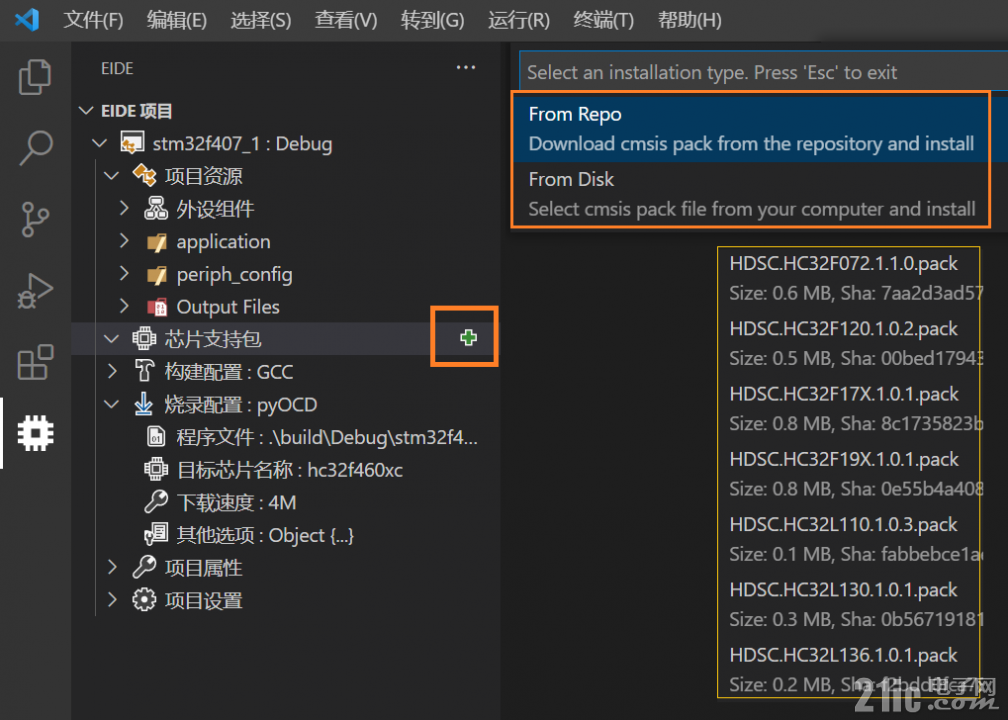1008x720 pixels.
Task: Open the 终端(T) menu
Action: [x=604, y=21]
